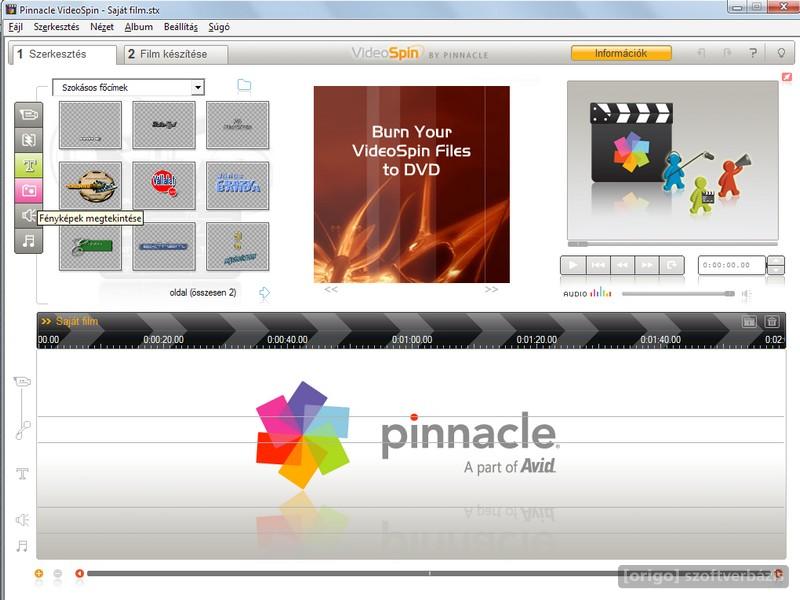The image size is (800, 600).
Task: Switch to the 2 Film készítése tab
Action: point(176,54)
